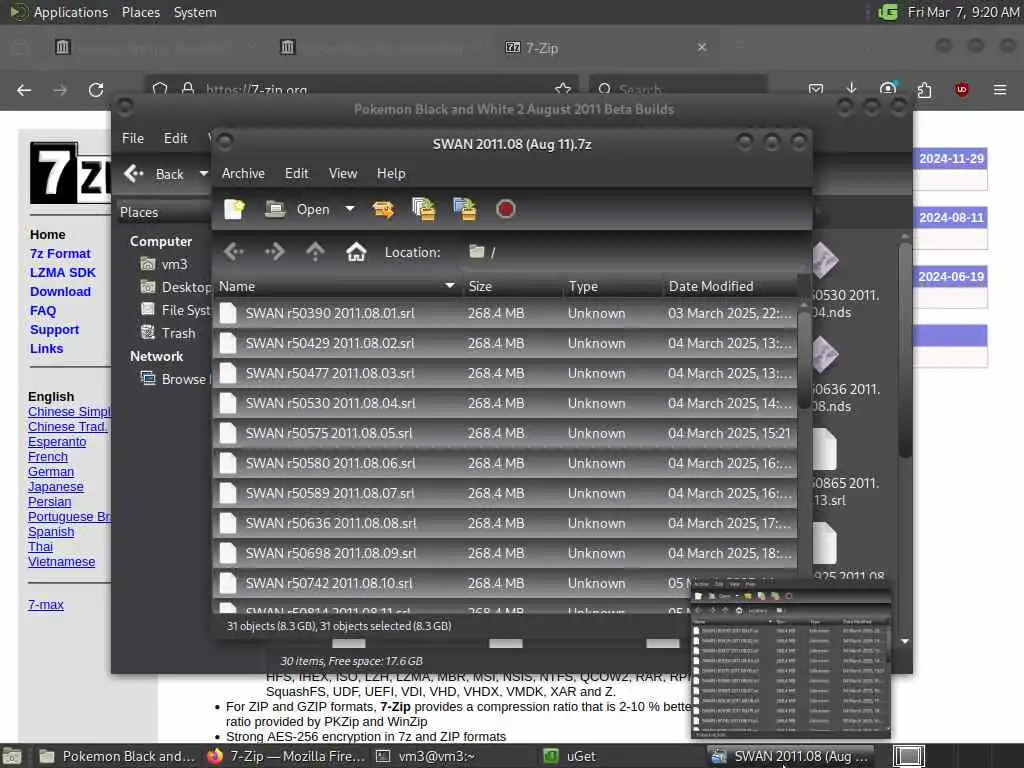Open Firefox downloads panel
The height and width of the screenshot is (768, 1024).
click(851, 89)
